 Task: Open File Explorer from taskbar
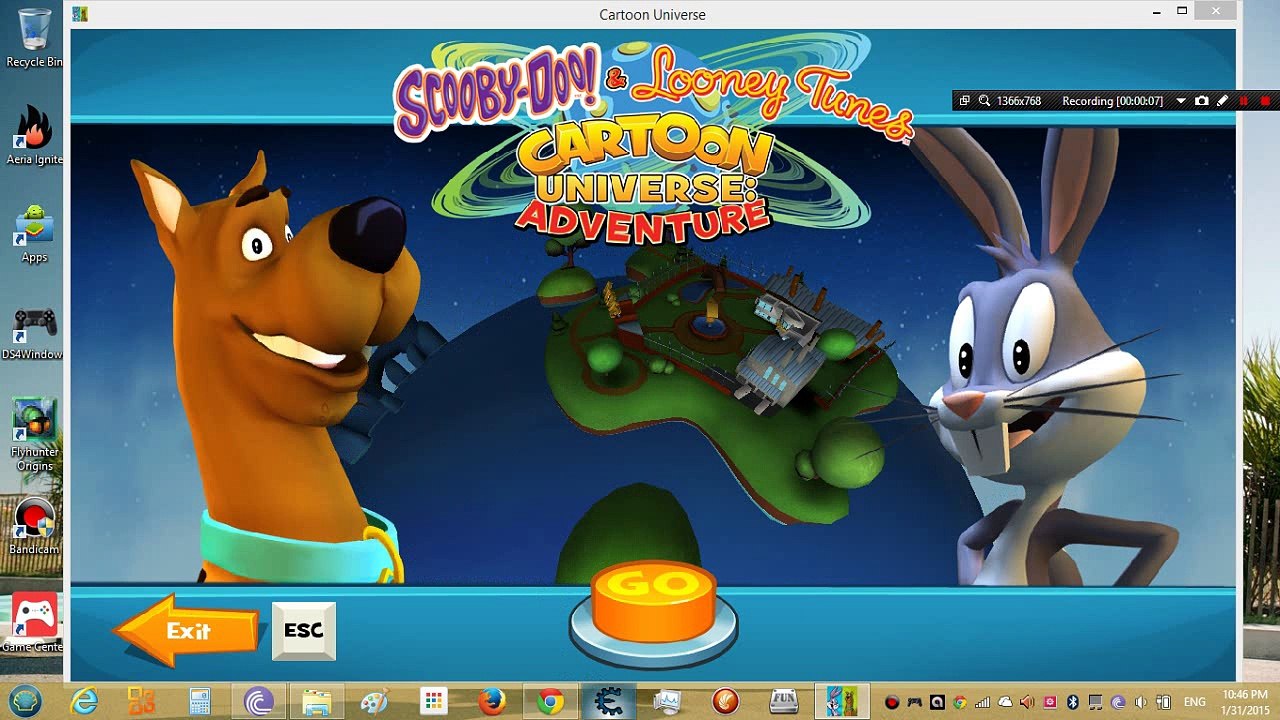[316, 701]
